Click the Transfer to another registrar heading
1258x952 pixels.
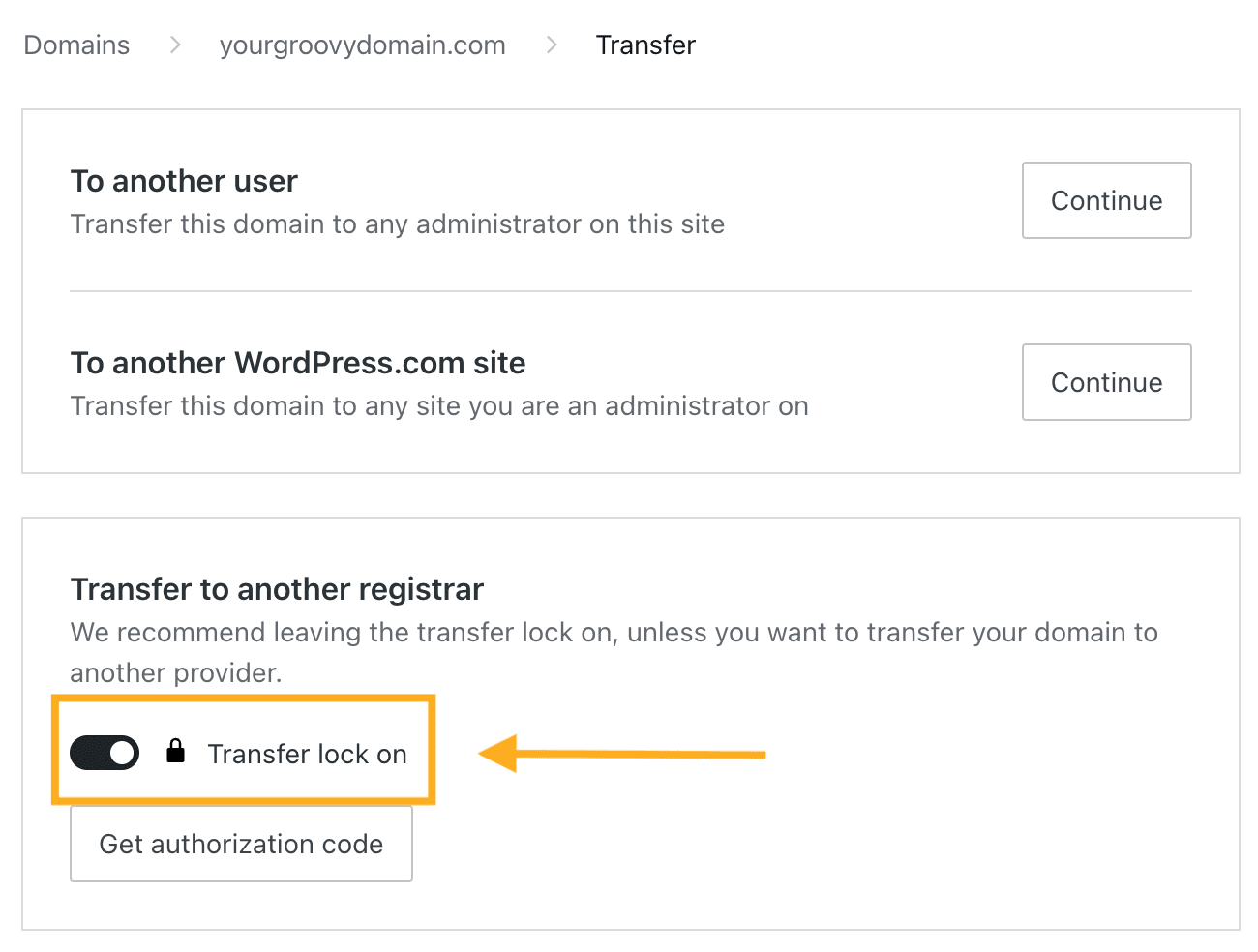(x=277, y=589)
